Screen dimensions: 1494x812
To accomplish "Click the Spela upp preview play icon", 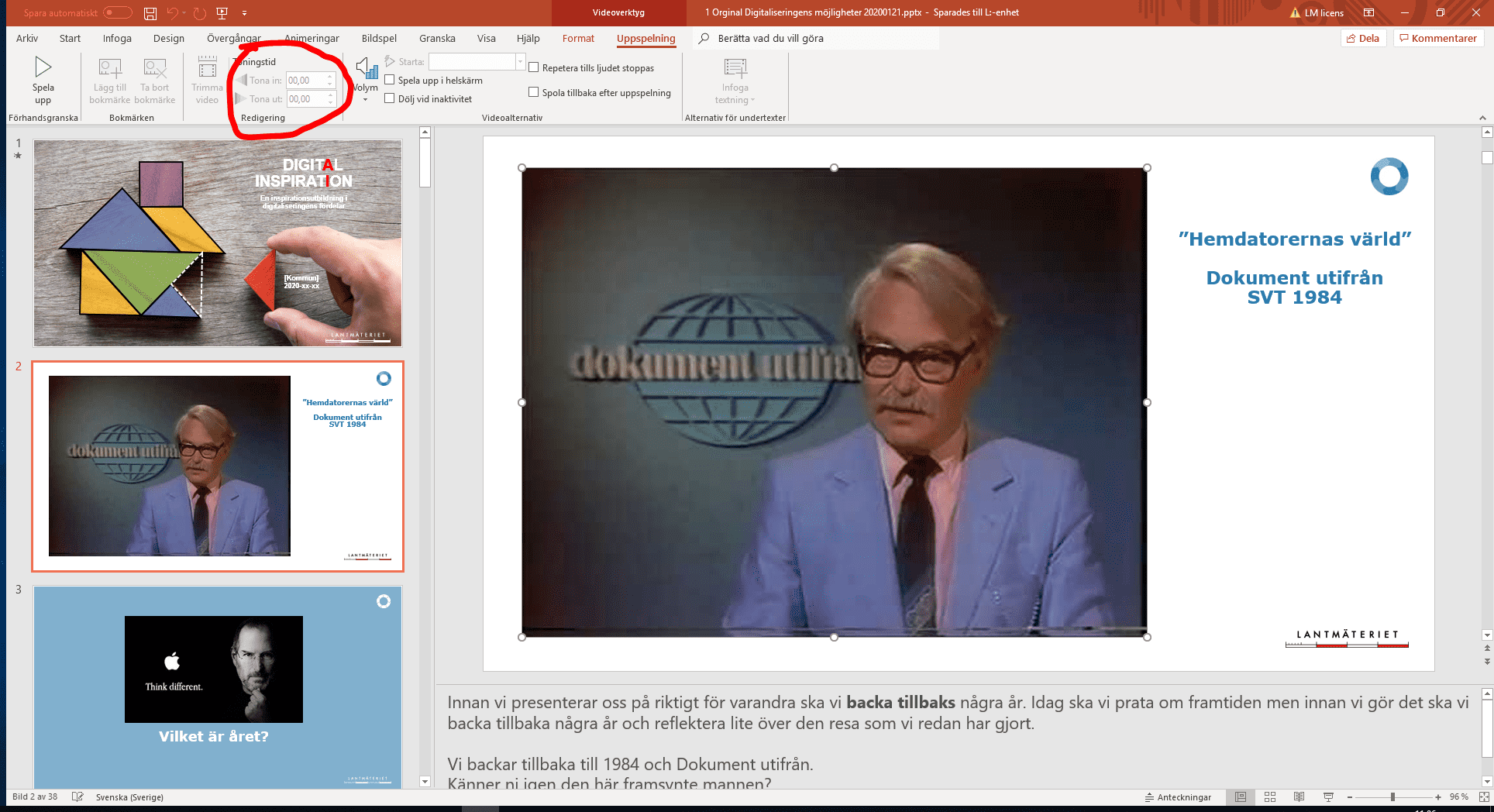I will (x=43, y=68).
